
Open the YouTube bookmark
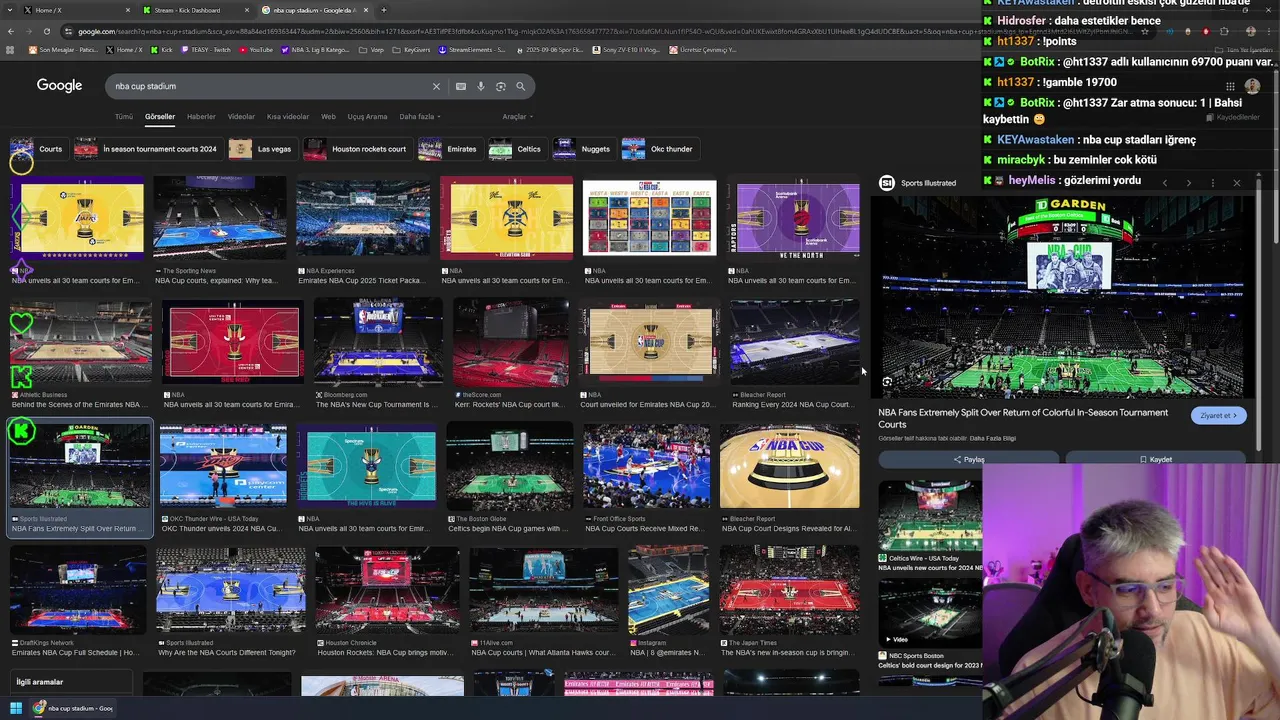[x=255, y=49]
